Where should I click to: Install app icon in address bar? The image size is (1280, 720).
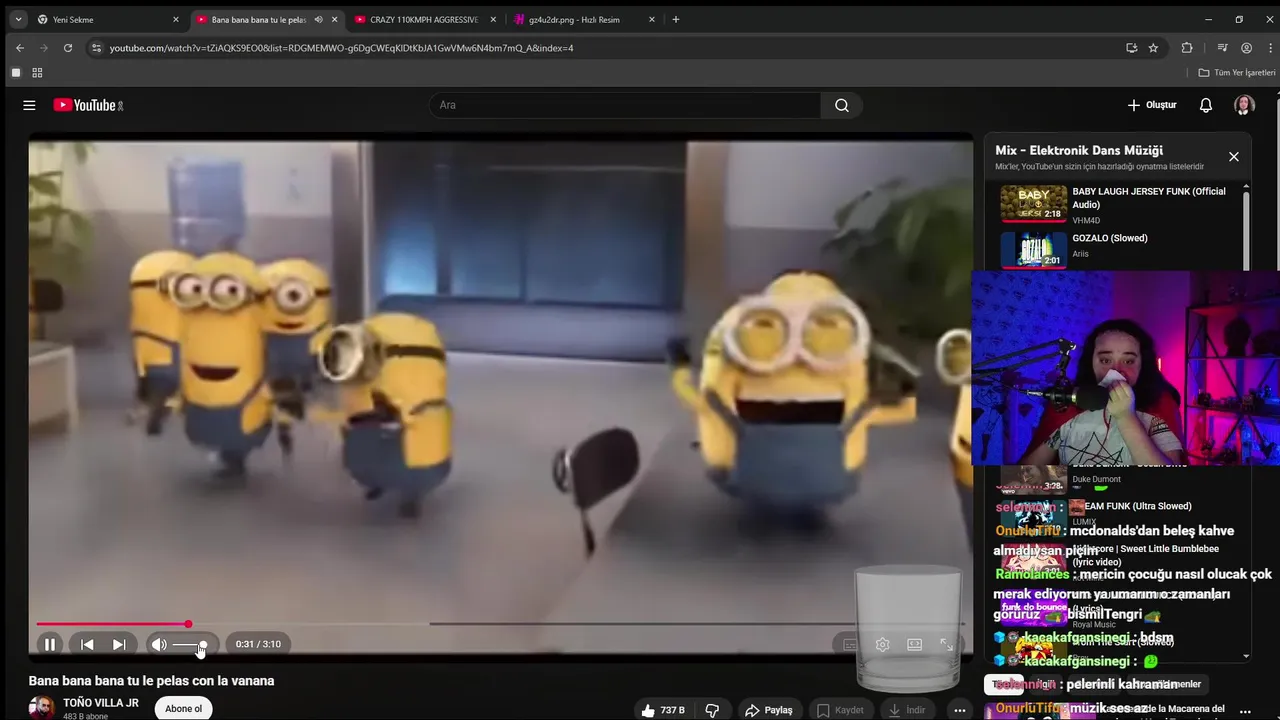tap(1131, 48)
